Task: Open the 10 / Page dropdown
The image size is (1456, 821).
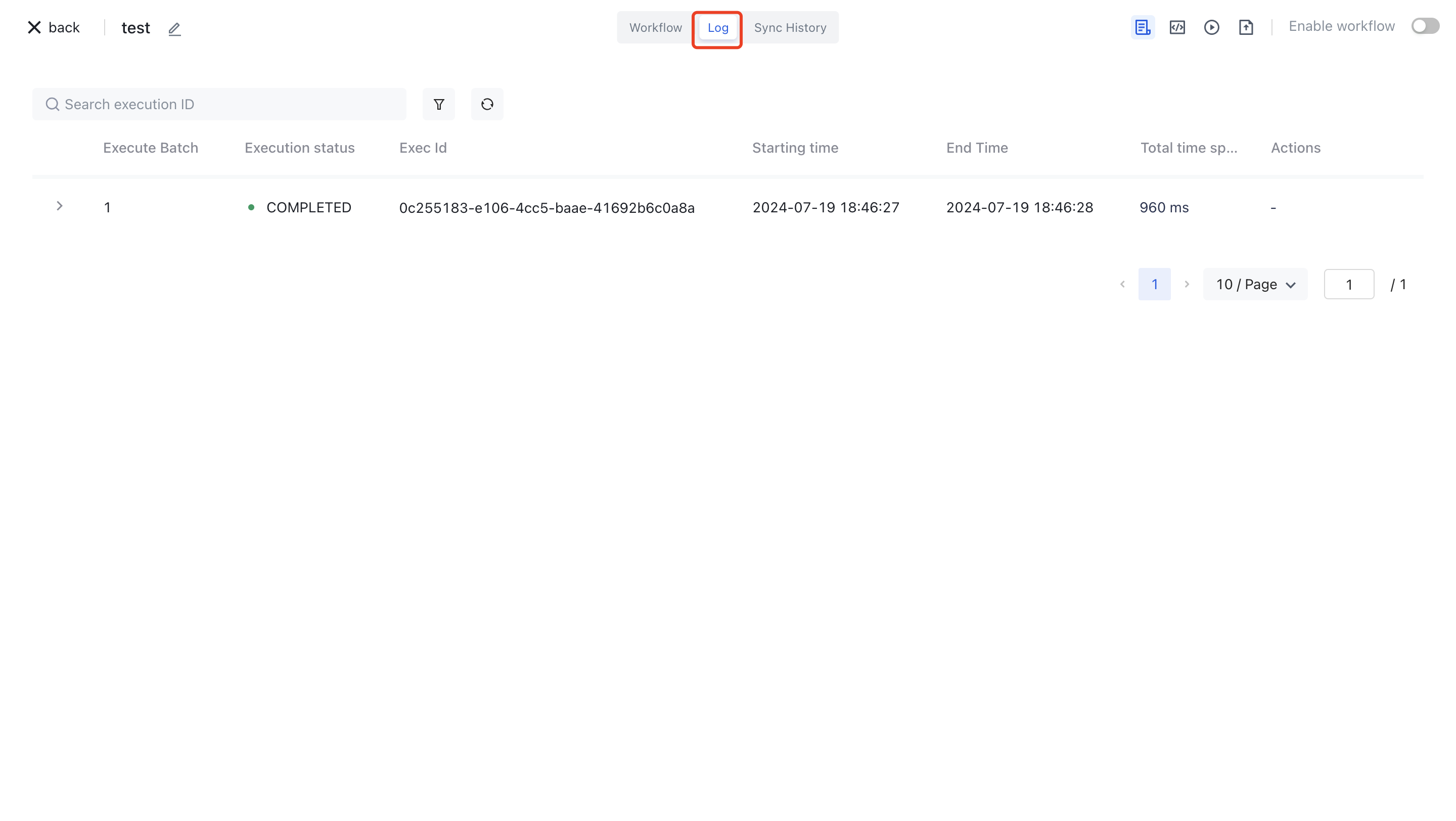Action: (1255, 284)
